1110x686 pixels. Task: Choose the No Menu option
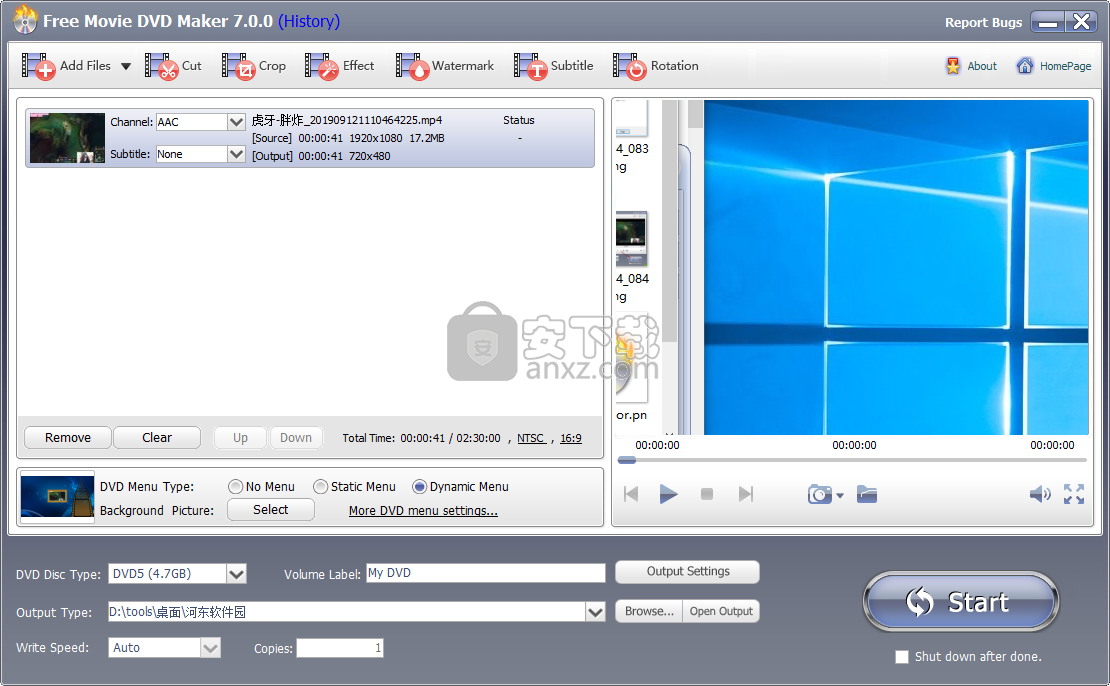coord(235,487)
